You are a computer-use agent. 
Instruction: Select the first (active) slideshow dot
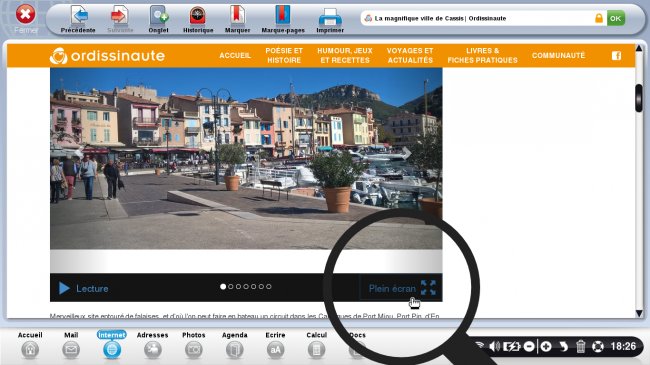[x=223, y=287]
